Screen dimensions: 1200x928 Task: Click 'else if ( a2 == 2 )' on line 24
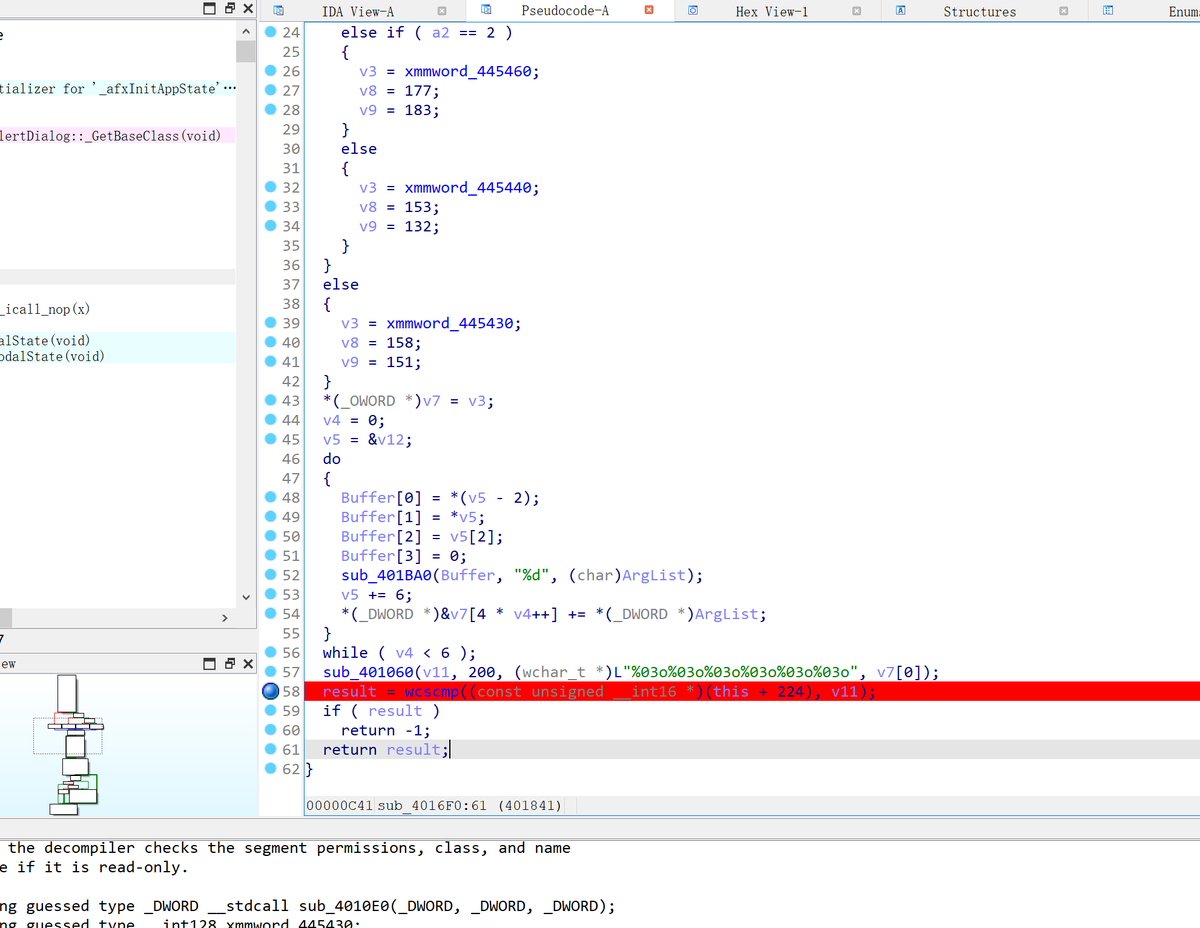[427, 32]
